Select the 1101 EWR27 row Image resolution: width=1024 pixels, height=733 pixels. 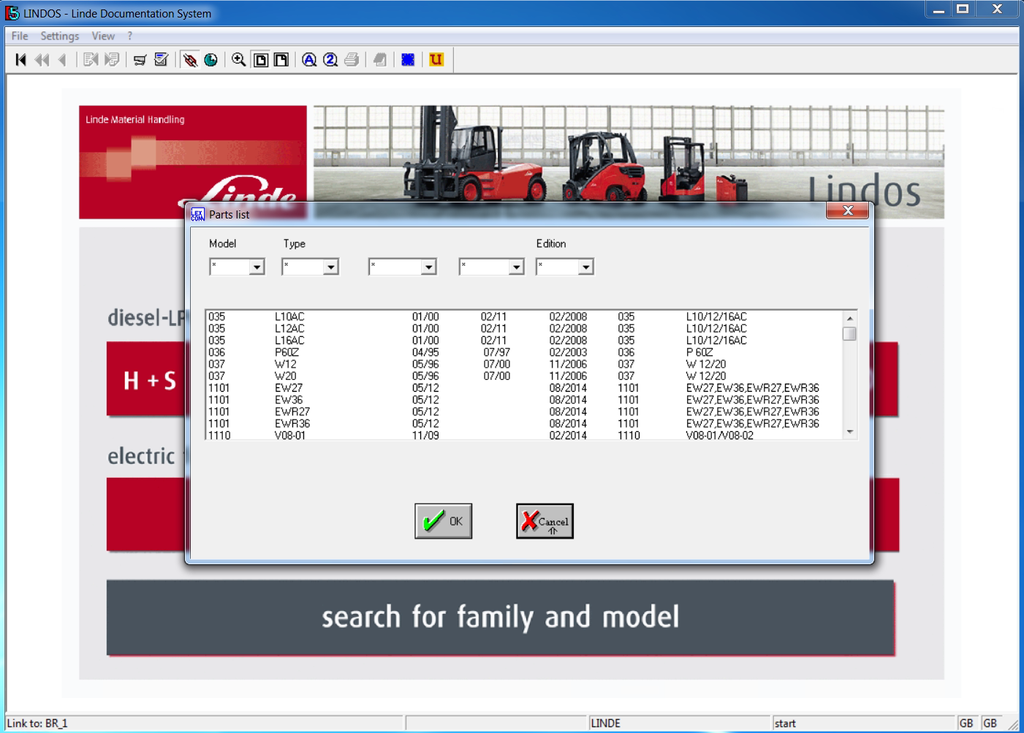(x=524, y=412)
